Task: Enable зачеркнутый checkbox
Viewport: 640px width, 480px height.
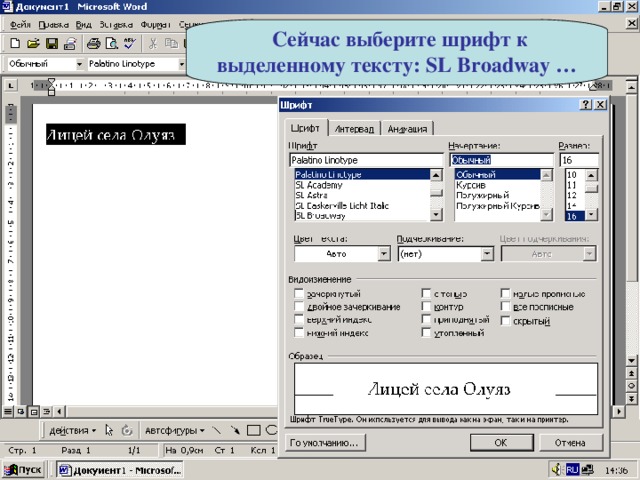Action: click(x=299, y=293)
